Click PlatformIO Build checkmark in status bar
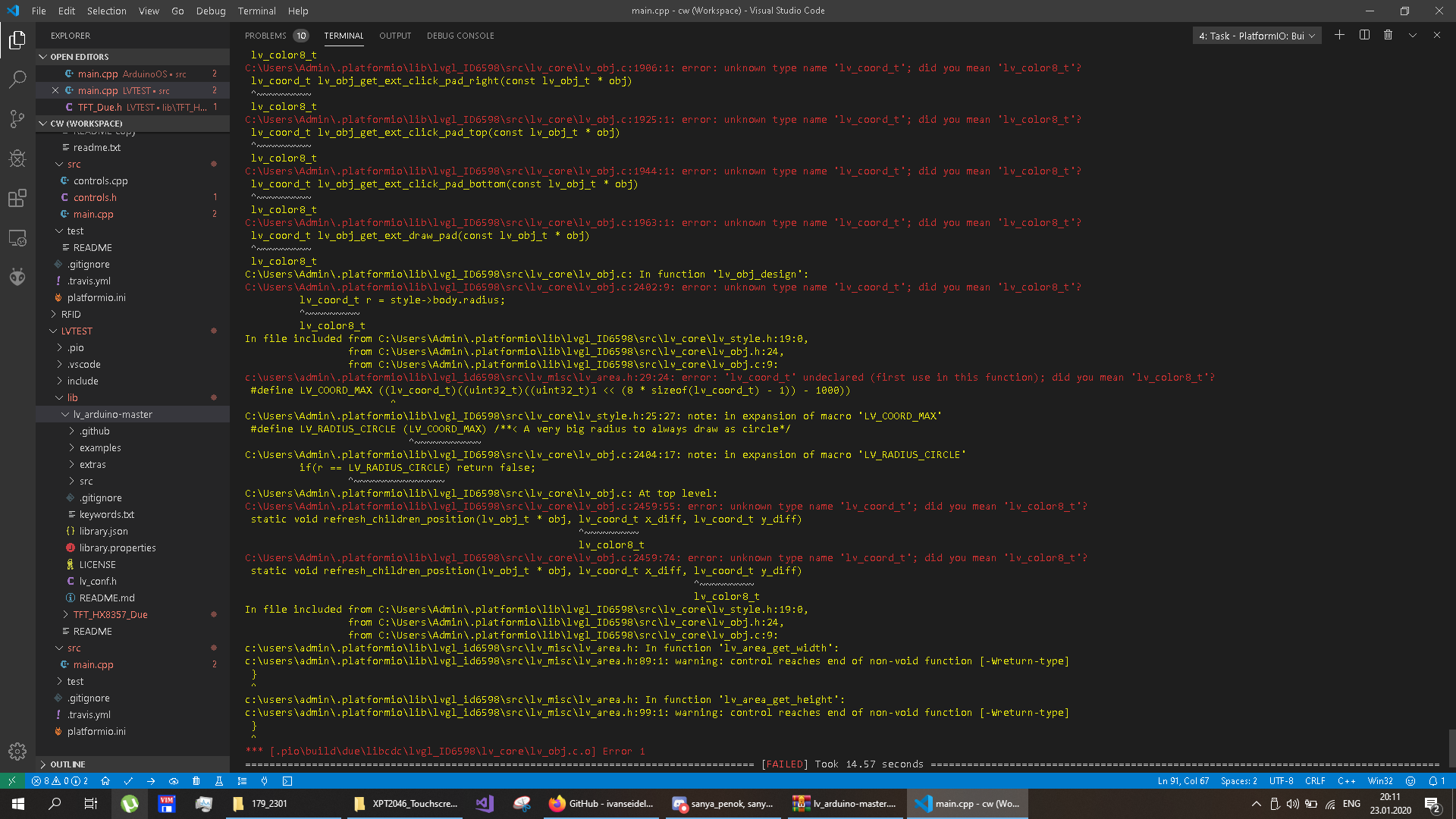 pyautogui.click(x=128, y=780)
